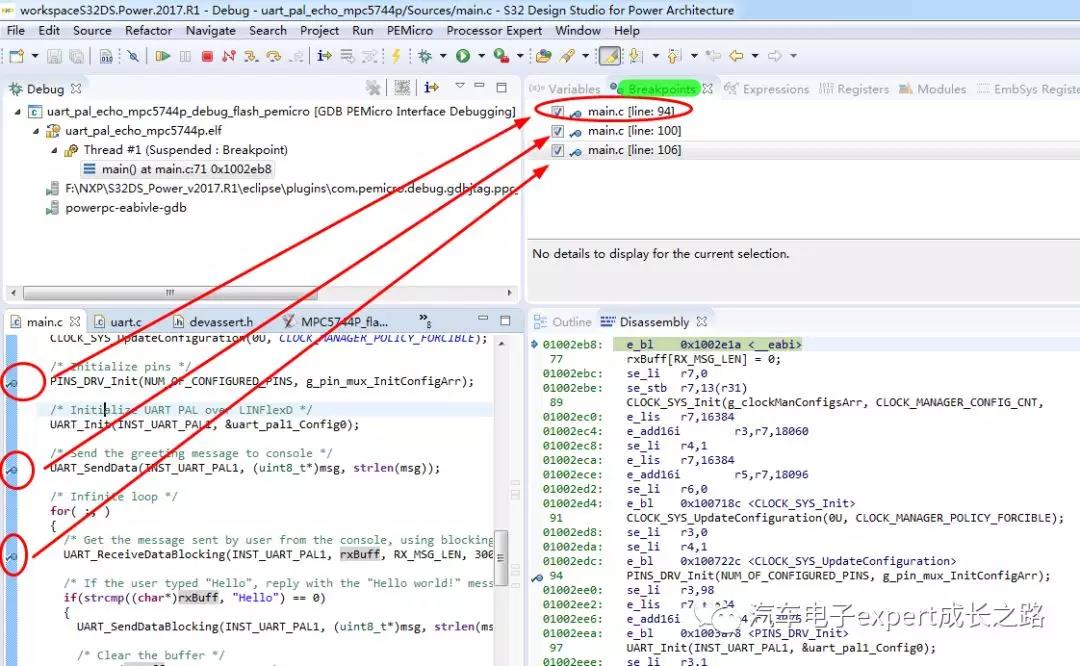The width and height of the screenshot is (1080, 666).
Task: Click the Resume debug button
Action: tap(163, 57)
